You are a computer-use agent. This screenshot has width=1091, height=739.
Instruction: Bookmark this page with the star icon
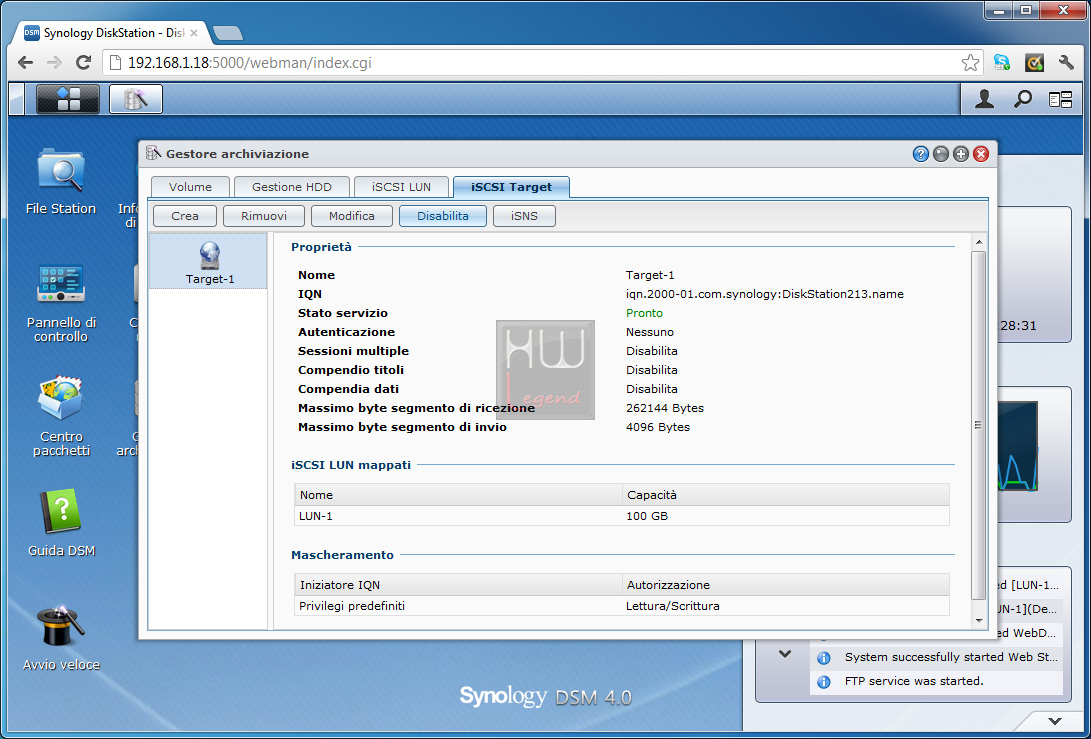970,63
